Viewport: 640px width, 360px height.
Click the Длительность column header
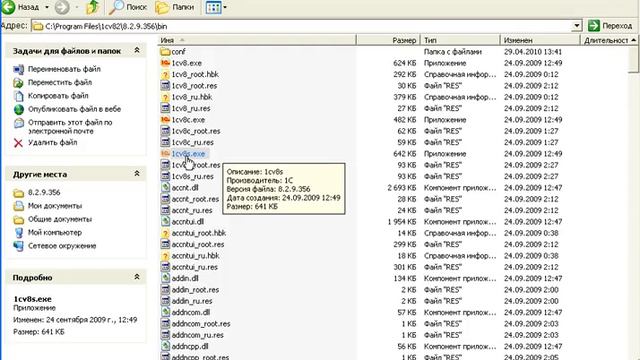point(606,40)
